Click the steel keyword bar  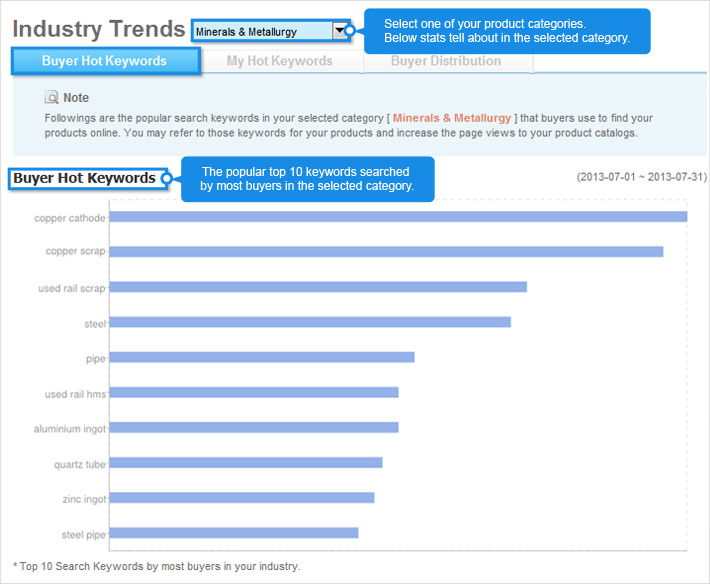(x=310, y=322)
